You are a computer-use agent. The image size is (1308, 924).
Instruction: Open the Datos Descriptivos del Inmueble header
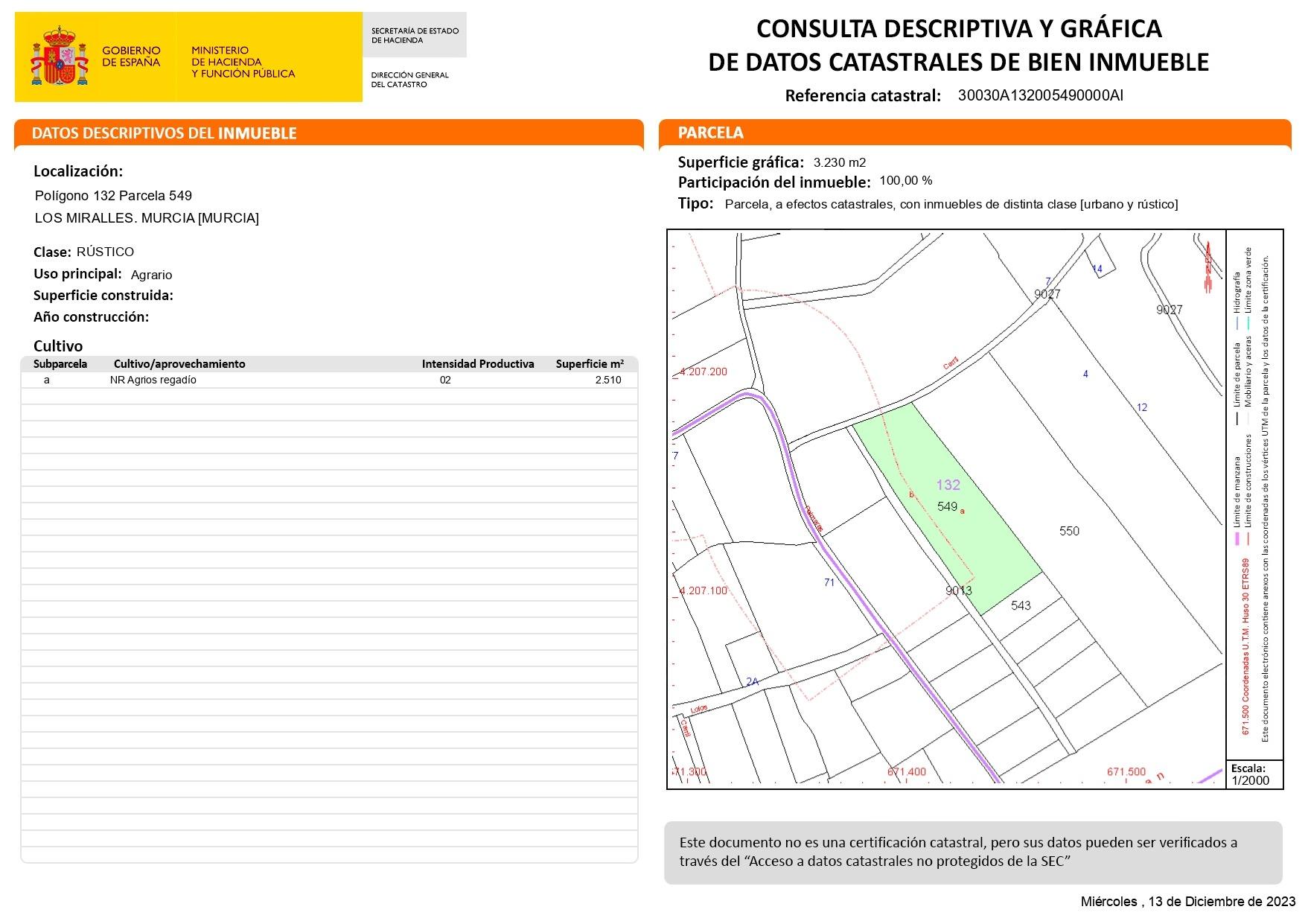164,133
